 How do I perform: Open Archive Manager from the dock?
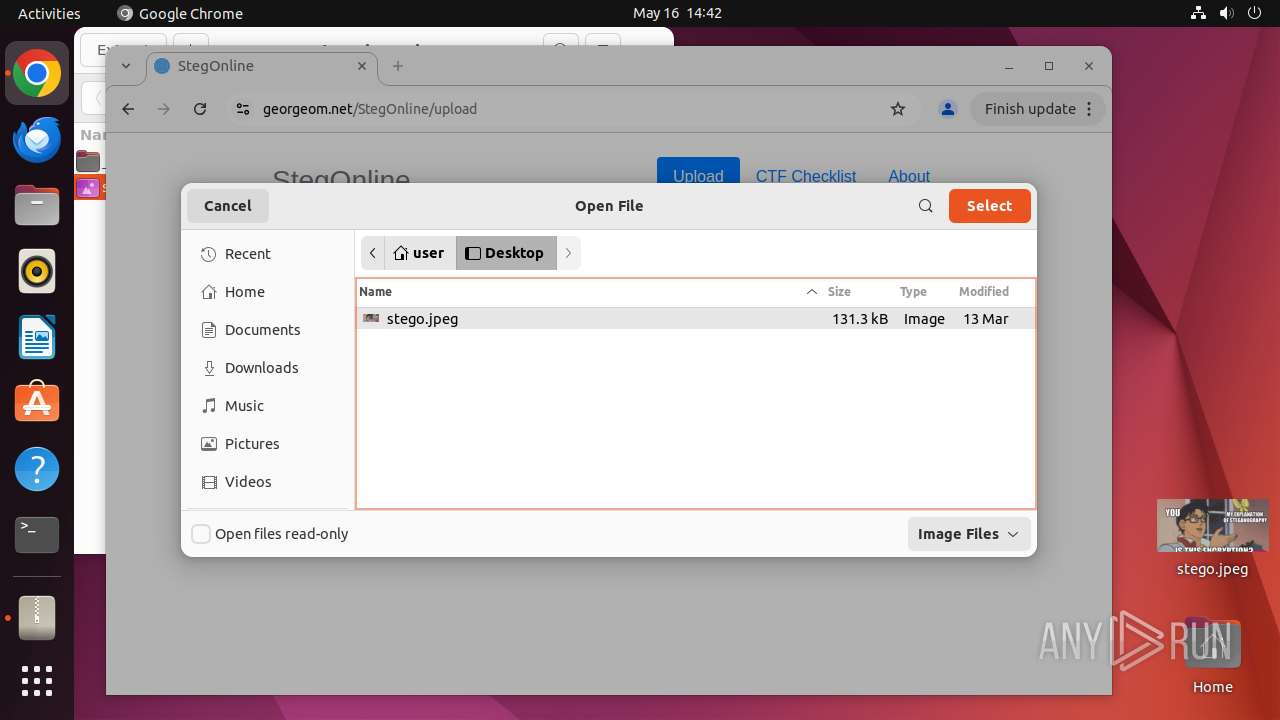pyautogui.click(x=37, y=618)
